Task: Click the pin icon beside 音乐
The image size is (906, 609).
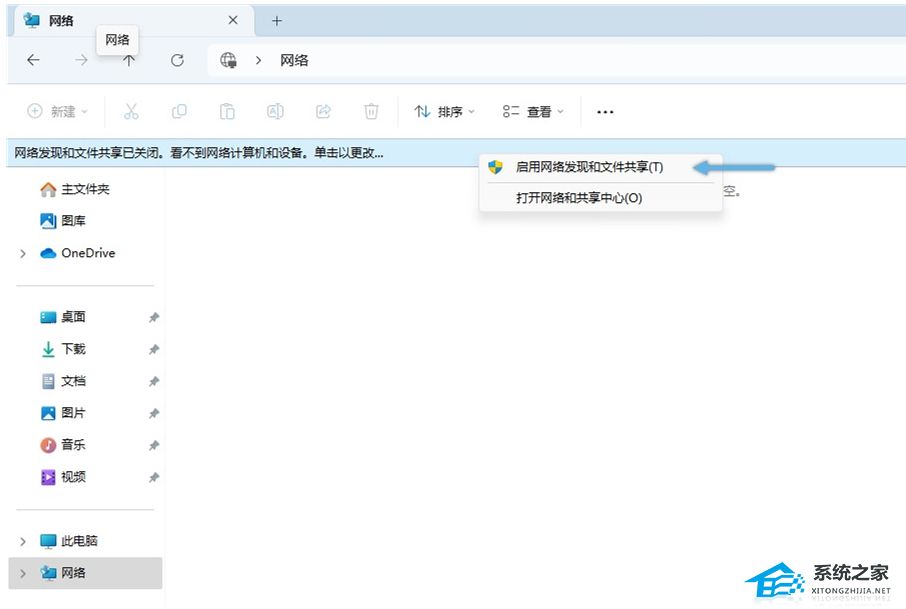Action: click(154, 445)
